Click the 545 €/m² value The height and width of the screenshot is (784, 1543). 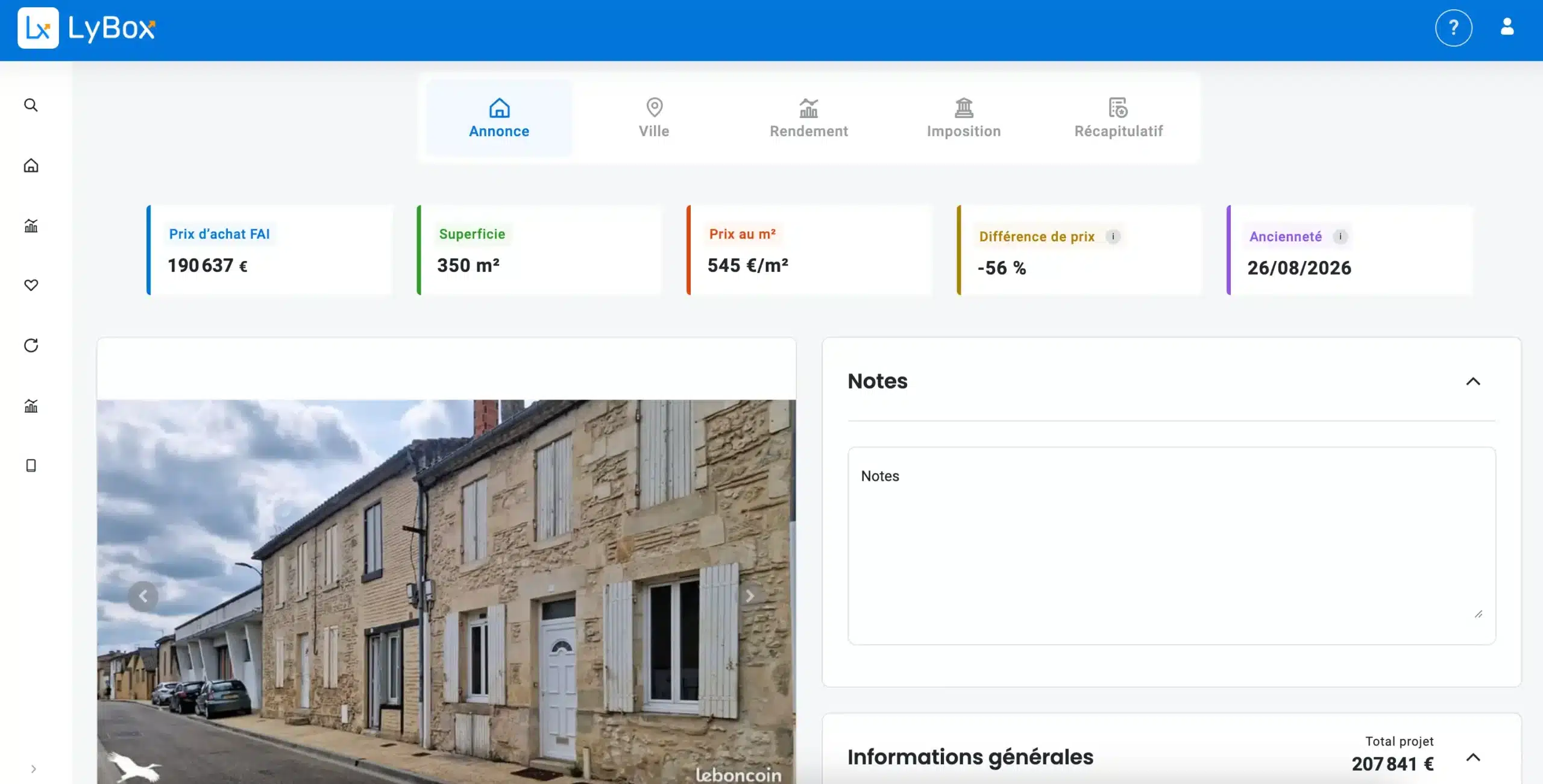747,266
